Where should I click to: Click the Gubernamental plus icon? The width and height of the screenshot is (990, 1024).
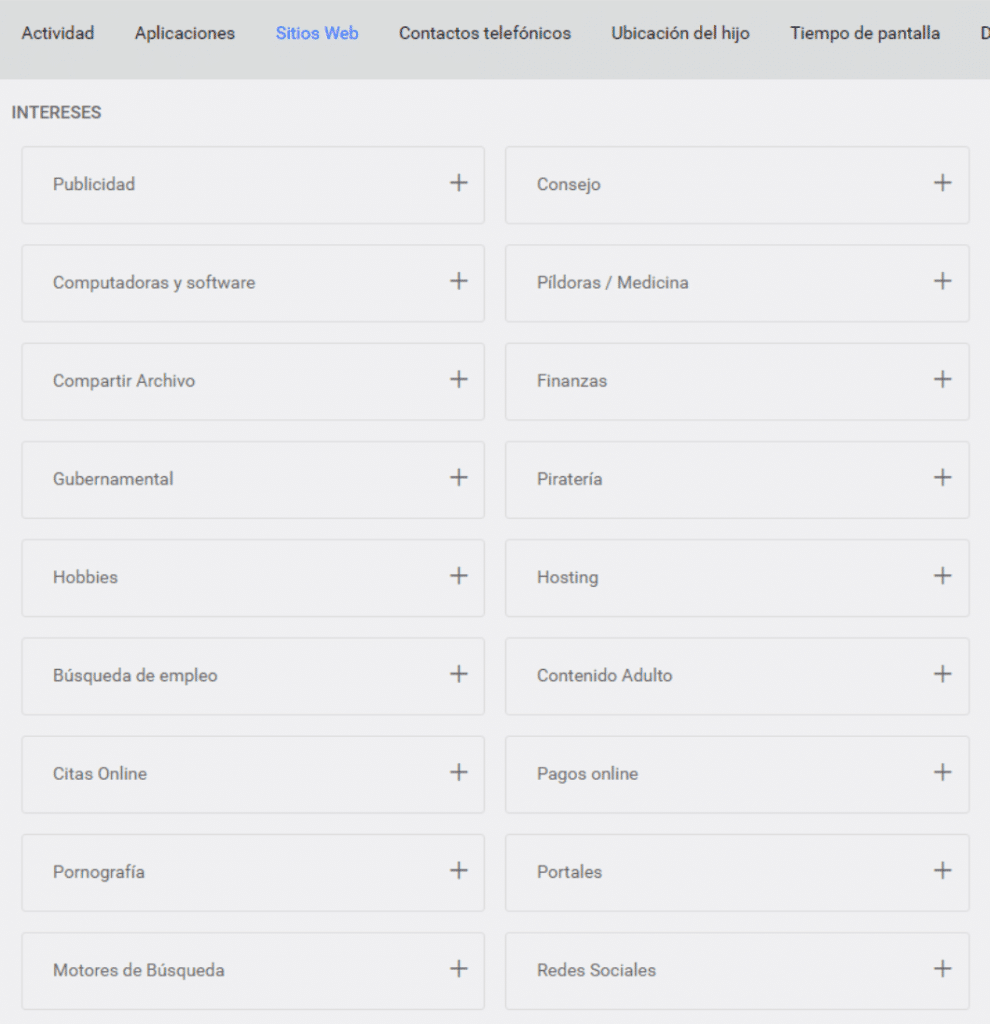tap(458, 477)
